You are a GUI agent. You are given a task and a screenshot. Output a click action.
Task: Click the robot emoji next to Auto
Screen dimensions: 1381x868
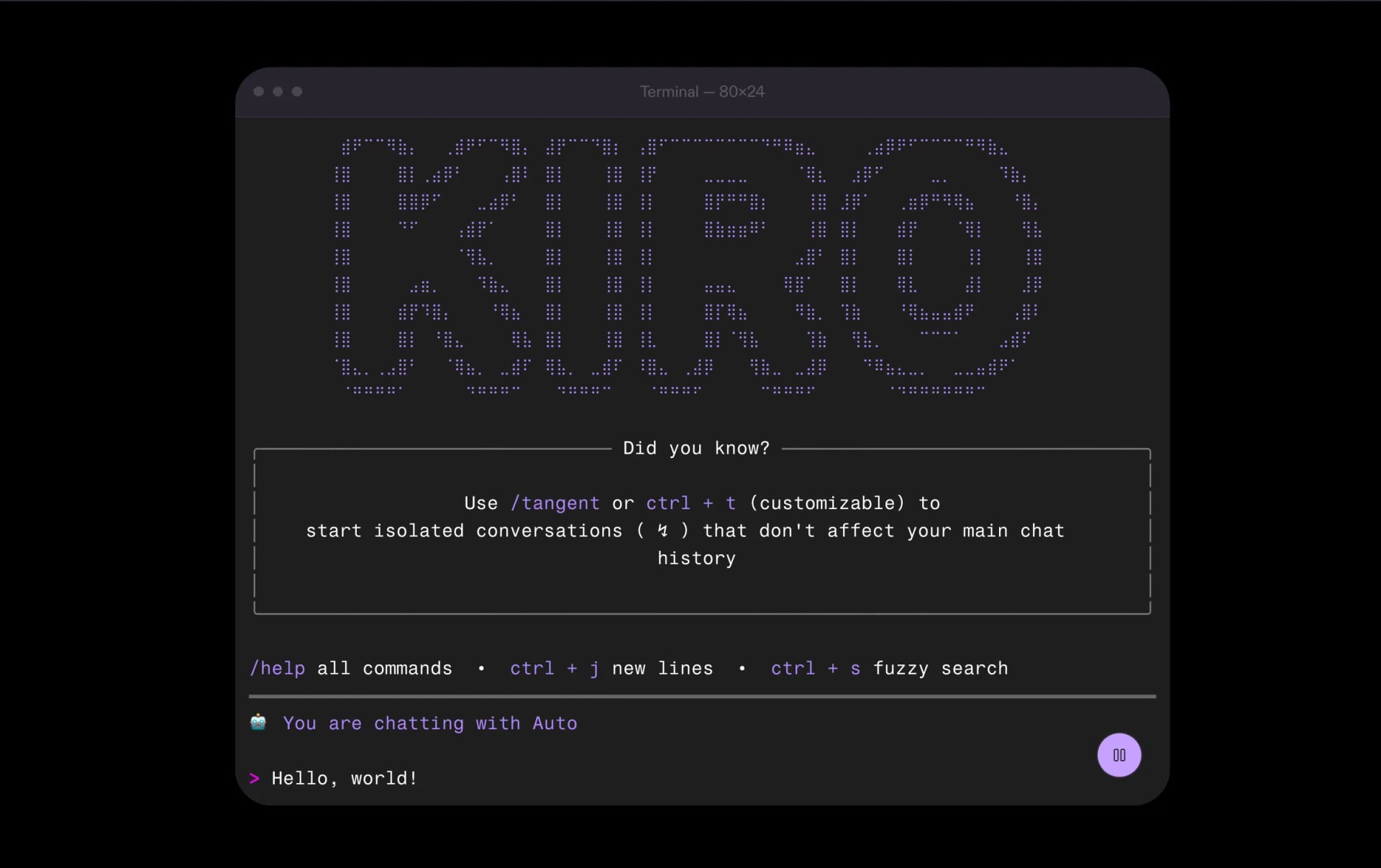257,723
